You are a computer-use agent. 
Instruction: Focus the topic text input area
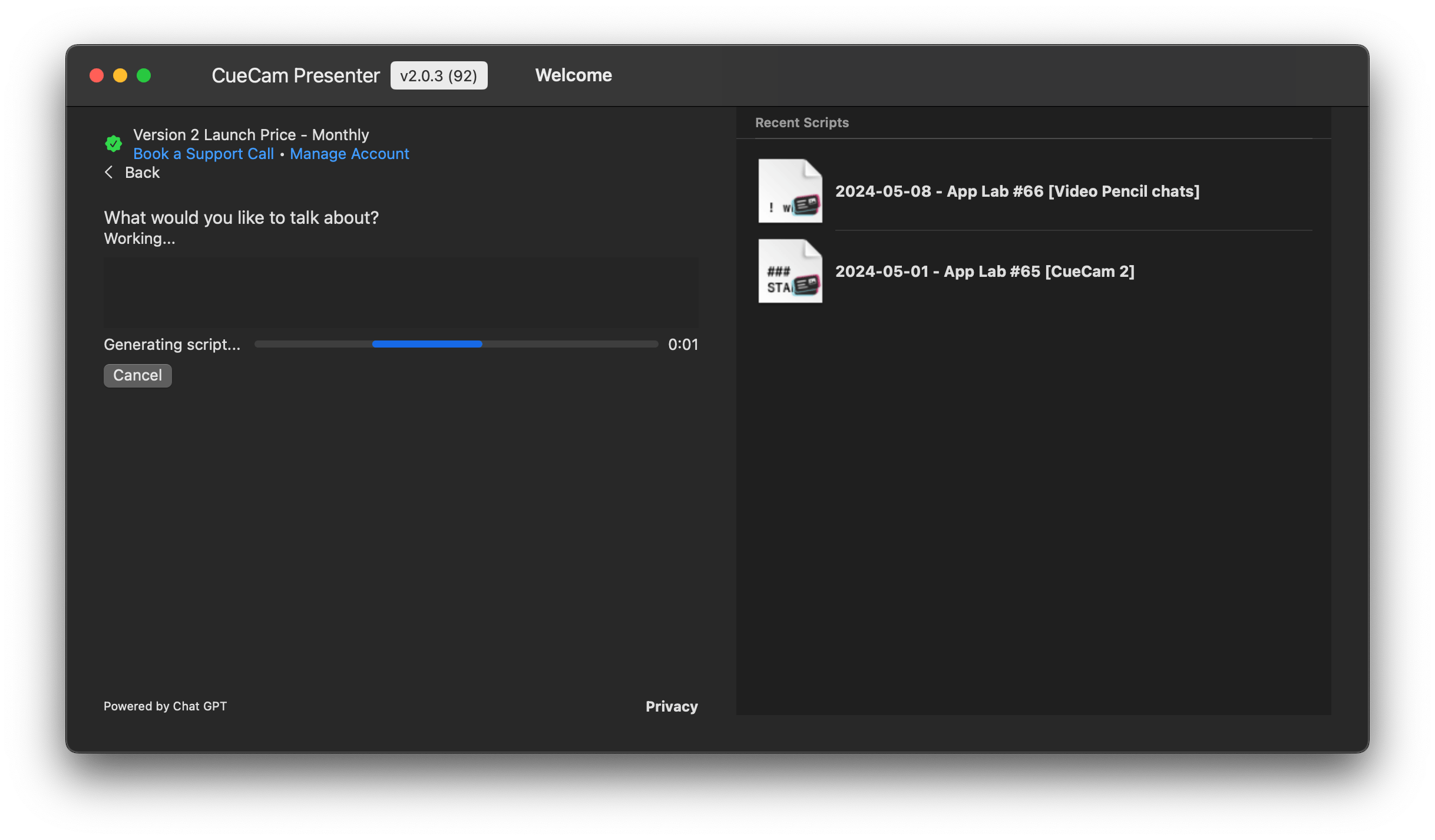tap(401, 293)
